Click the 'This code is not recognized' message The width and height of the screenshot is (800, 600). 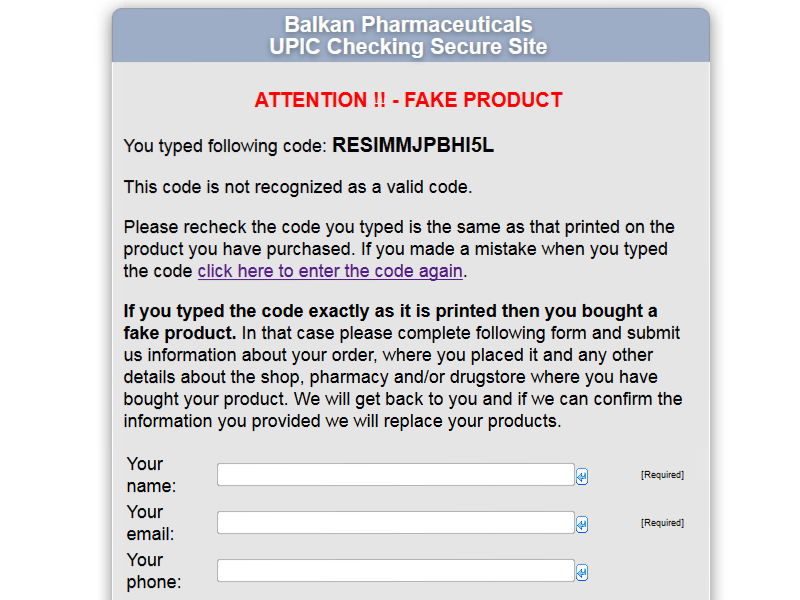(298, 187)
